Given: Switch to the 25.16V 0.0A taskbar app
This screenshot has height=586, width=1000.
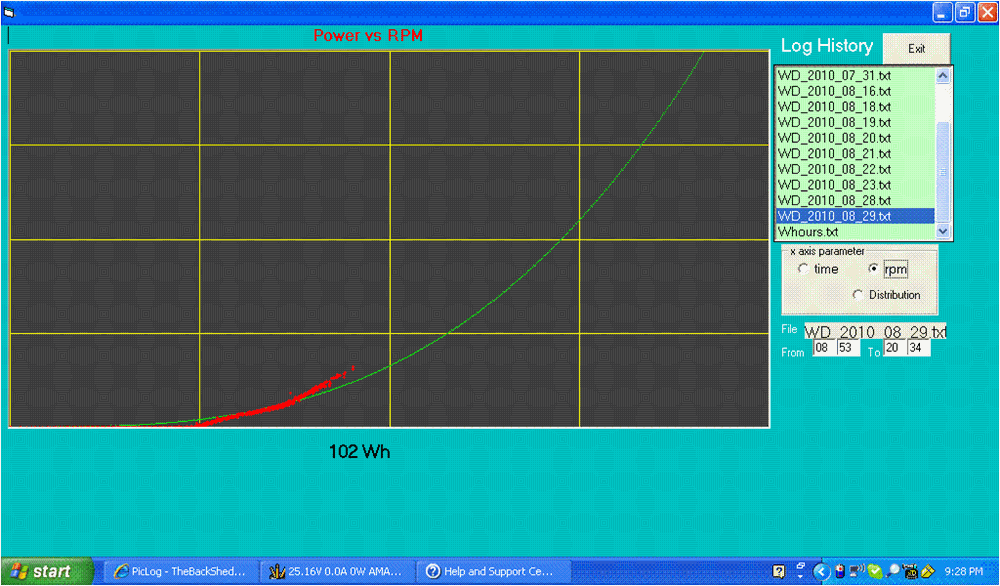Looking at the screenshot, I should point(335,572).
